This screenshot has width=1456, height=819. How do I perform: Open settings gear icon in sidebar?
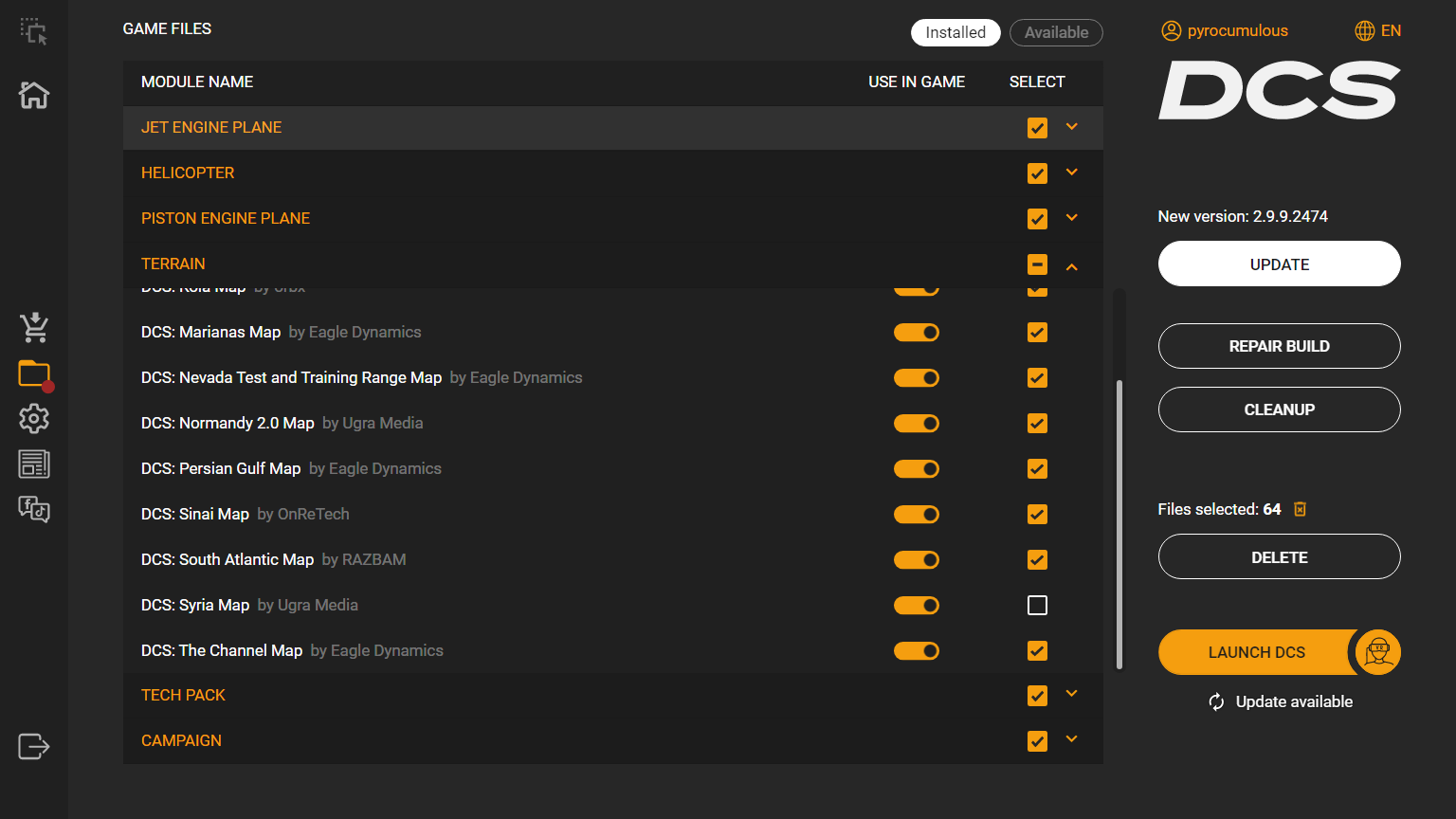click(34, 418)
